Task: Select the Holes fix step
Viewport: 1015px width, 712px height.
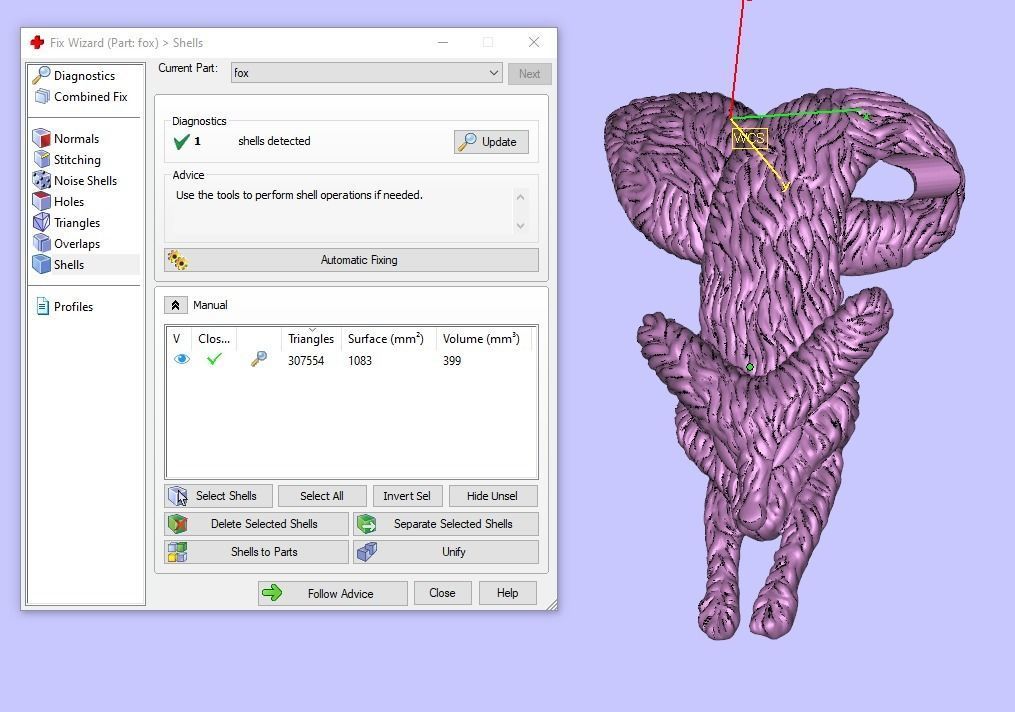Action: (x=58, y=201)
